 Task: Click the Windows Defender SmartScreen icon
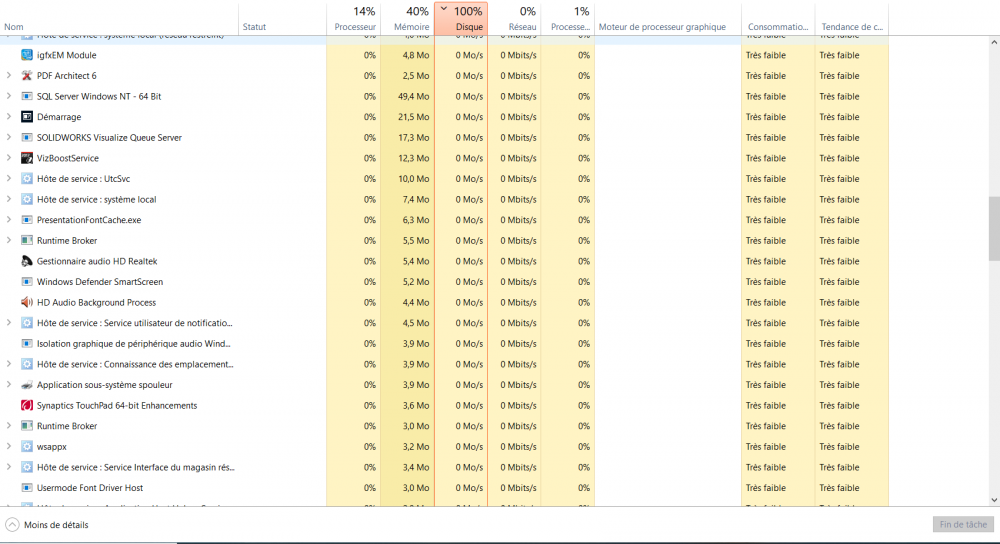click(27, 282)
